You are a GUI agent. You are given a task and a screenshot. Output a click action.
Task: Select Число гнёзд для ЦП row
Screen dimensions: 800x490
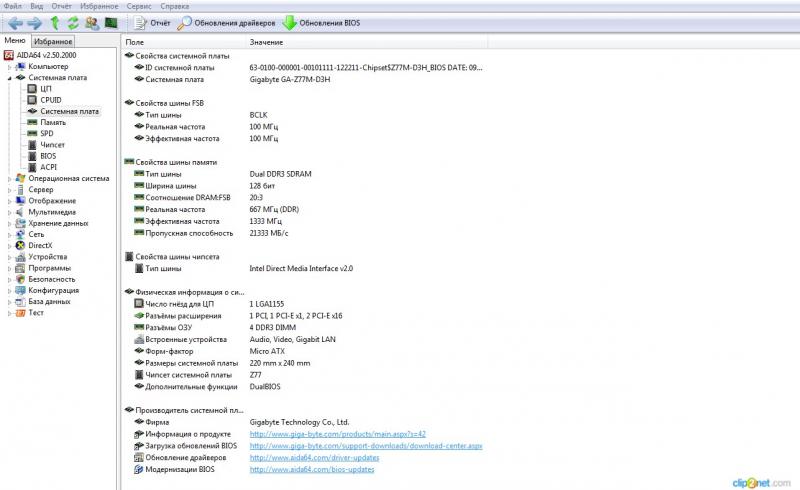coord(209,304)
